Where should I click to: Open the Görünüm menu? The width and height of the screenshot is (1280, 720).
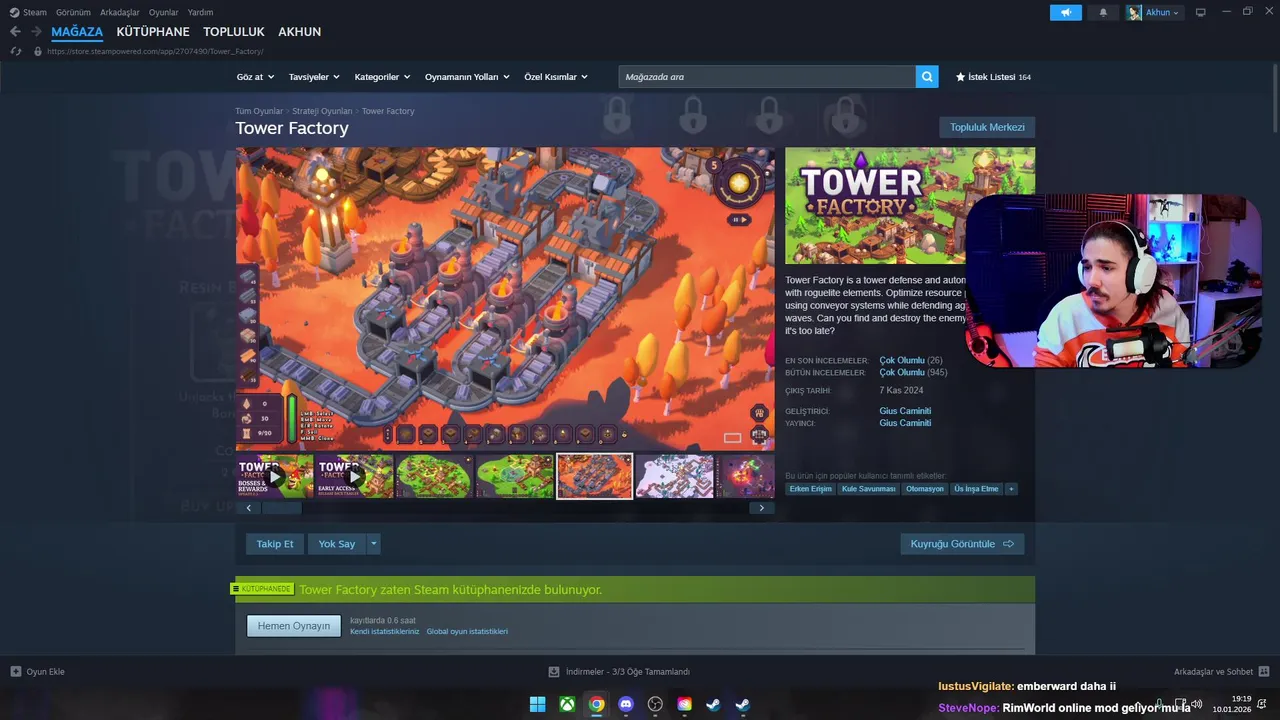pyautogui.click(x=73, y=12)
